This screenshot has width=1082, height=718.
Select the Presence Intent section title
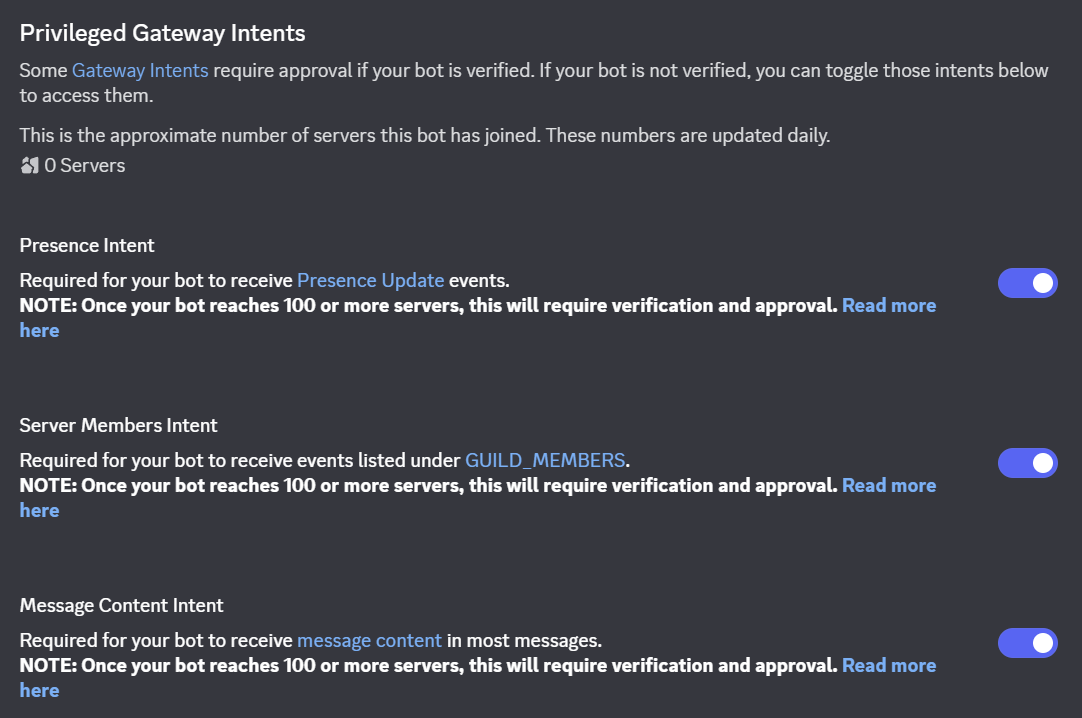click(x=87, y=246)
